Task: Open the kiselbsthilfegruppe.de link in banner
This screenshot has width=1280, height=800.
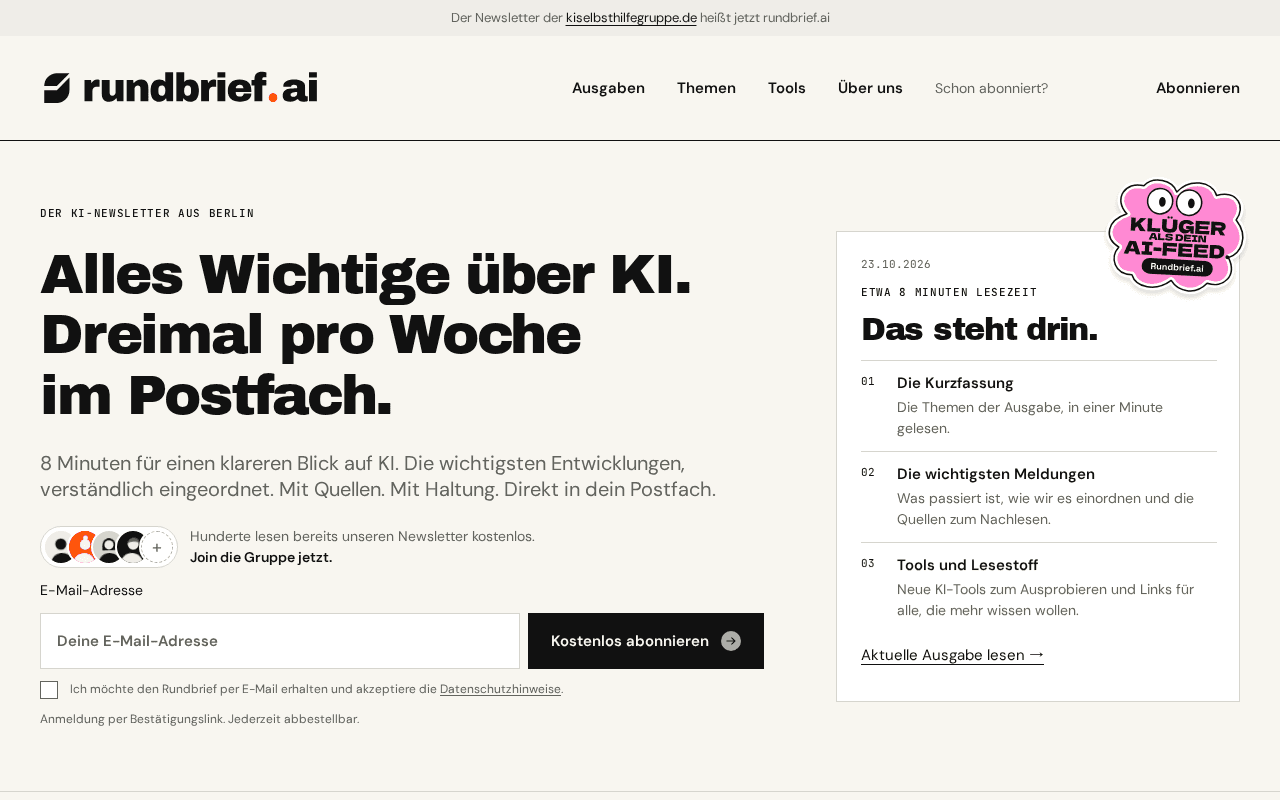Action: tap(631, 18)
